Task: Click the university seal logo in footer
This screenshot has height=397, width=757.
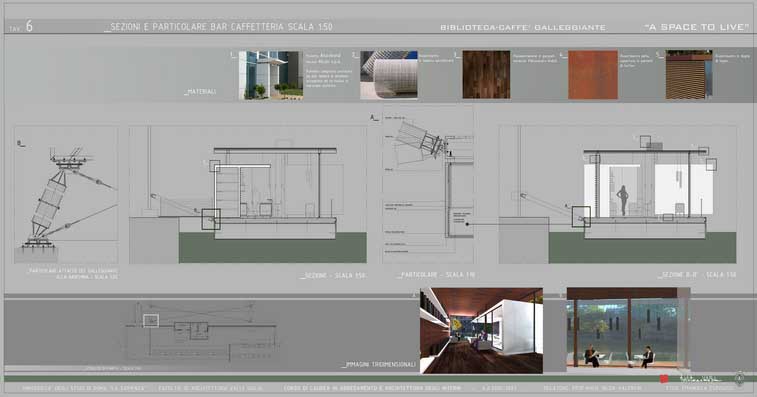Action: [739, 378]
